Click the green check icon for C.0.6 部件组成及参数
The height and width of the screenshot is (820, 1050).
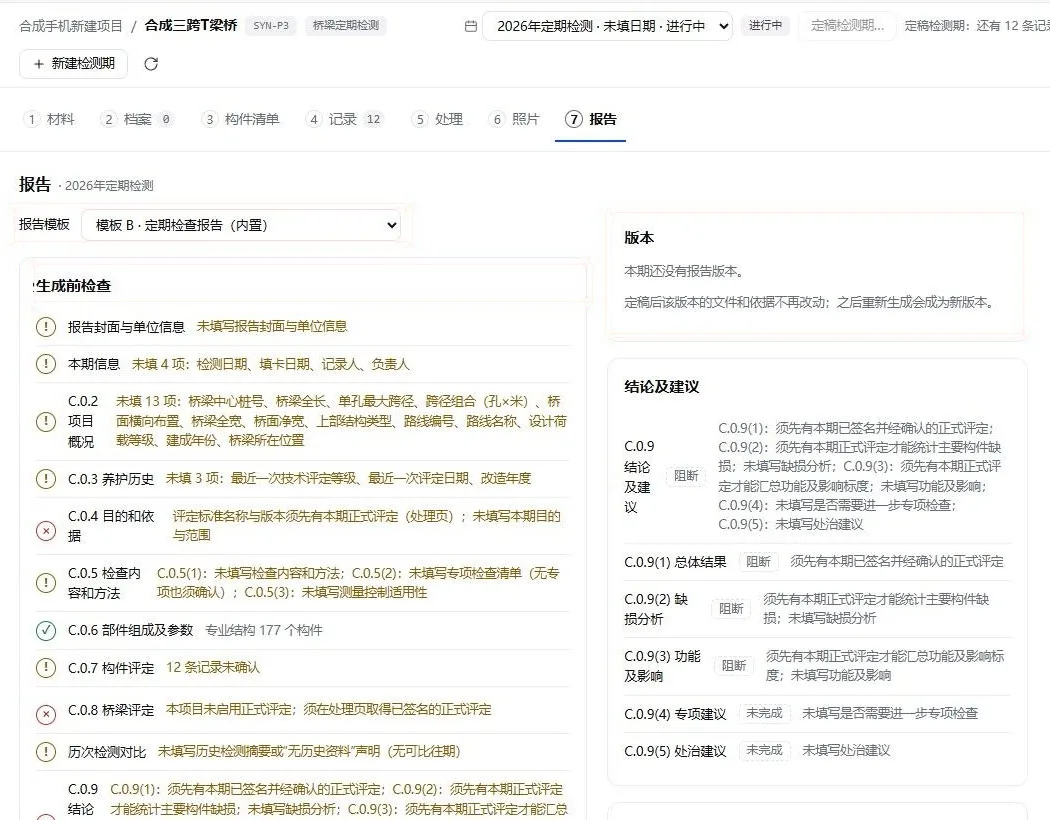pos(46,631)
